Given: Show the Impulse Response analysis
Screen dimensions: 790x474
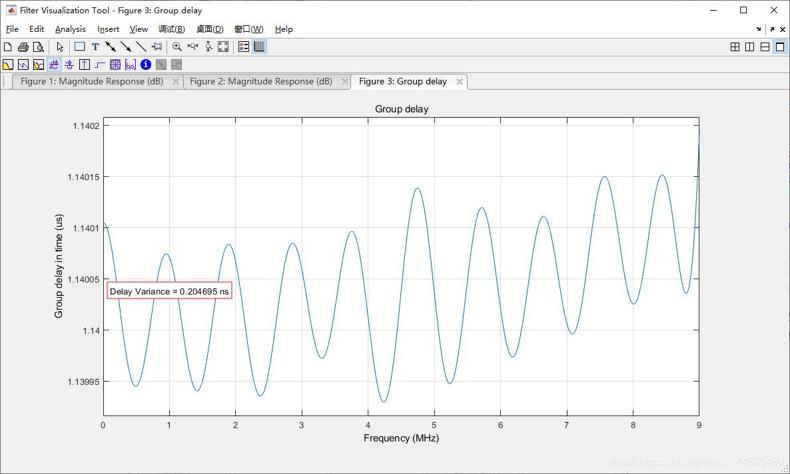Looking at the screenshot, I should point(85,64).
